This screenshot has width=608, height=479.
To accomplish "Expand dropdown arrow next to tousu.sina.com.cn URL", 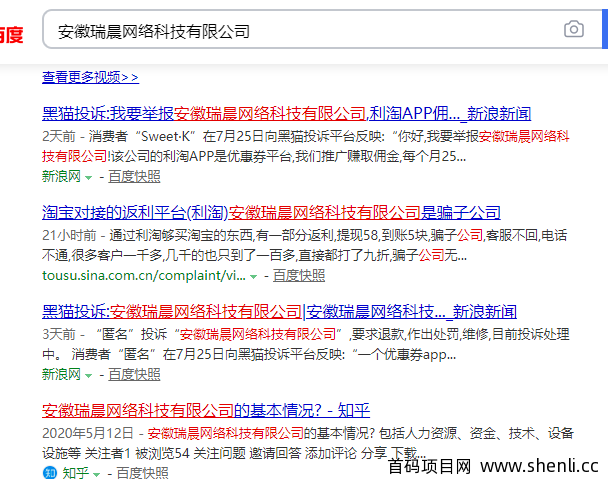I will (x=253, y=277).
